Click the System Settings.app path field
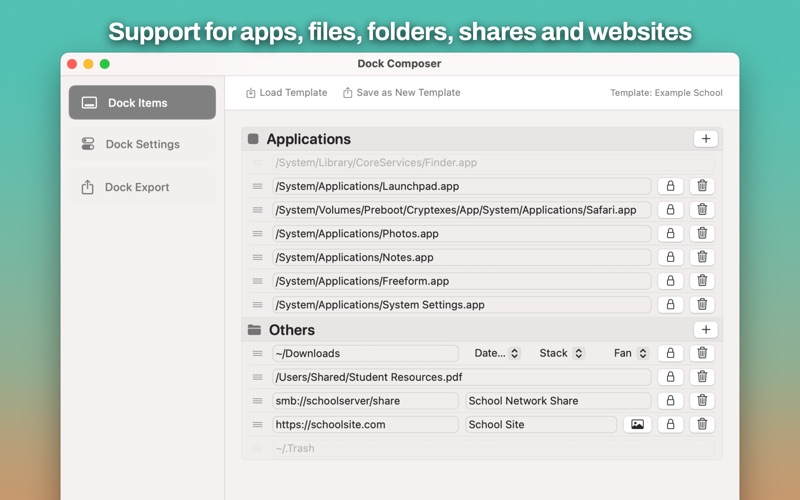This screenshot has height=500, width=800. 462,305
